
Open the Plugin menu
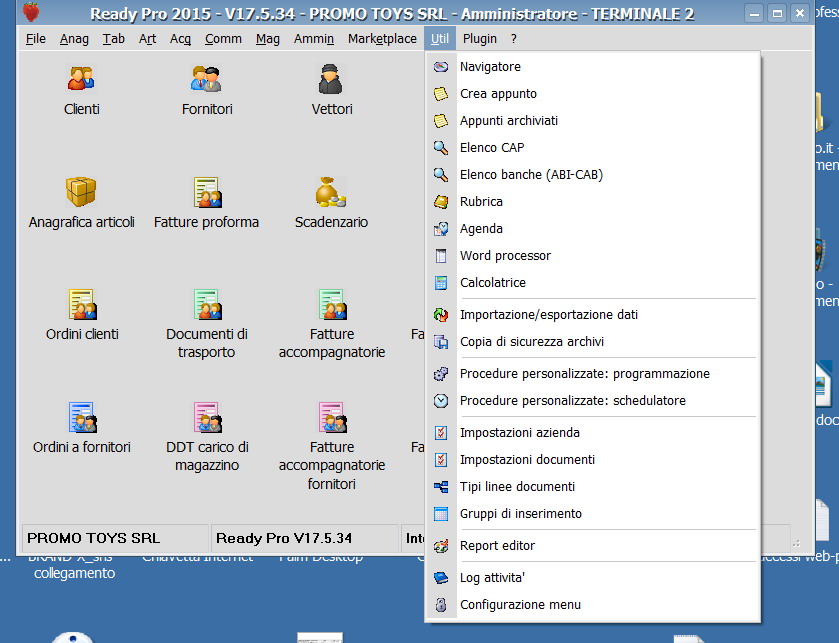click(479, 39)
